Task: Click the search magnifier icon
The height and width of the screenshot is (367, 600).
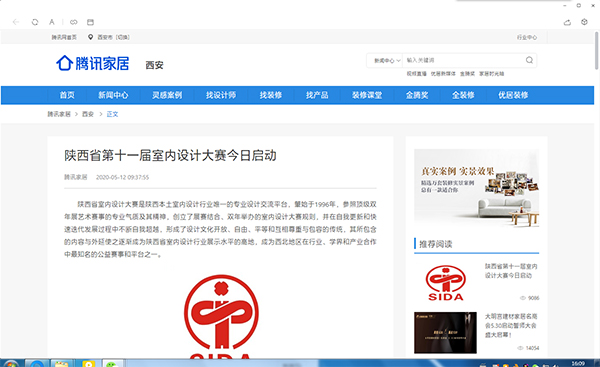Action: click(529, 60)
